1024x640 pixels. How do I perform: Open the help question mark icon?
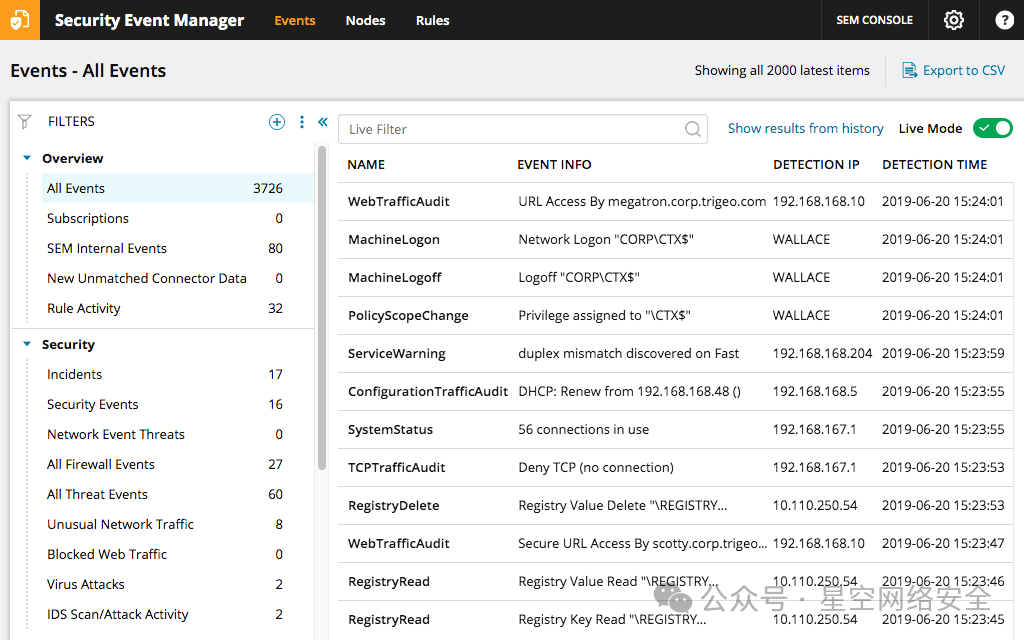pos(1004,20)
